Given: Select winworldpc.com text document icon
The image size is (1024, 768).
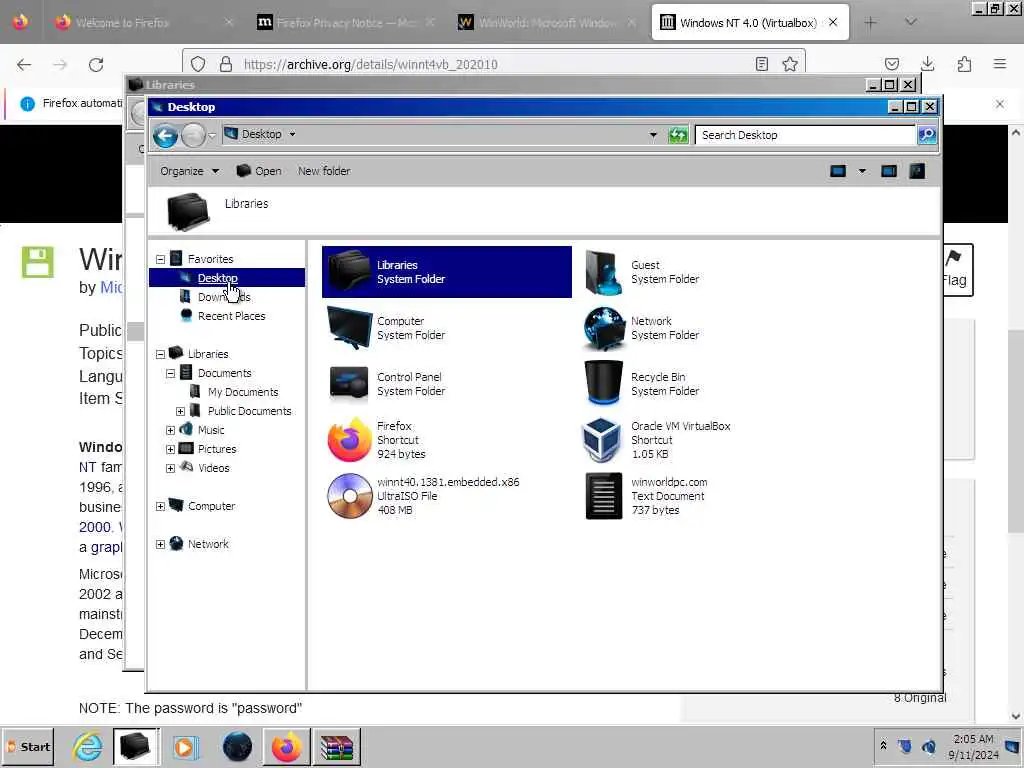Looking at the screenshot, I should coord(603,496).
